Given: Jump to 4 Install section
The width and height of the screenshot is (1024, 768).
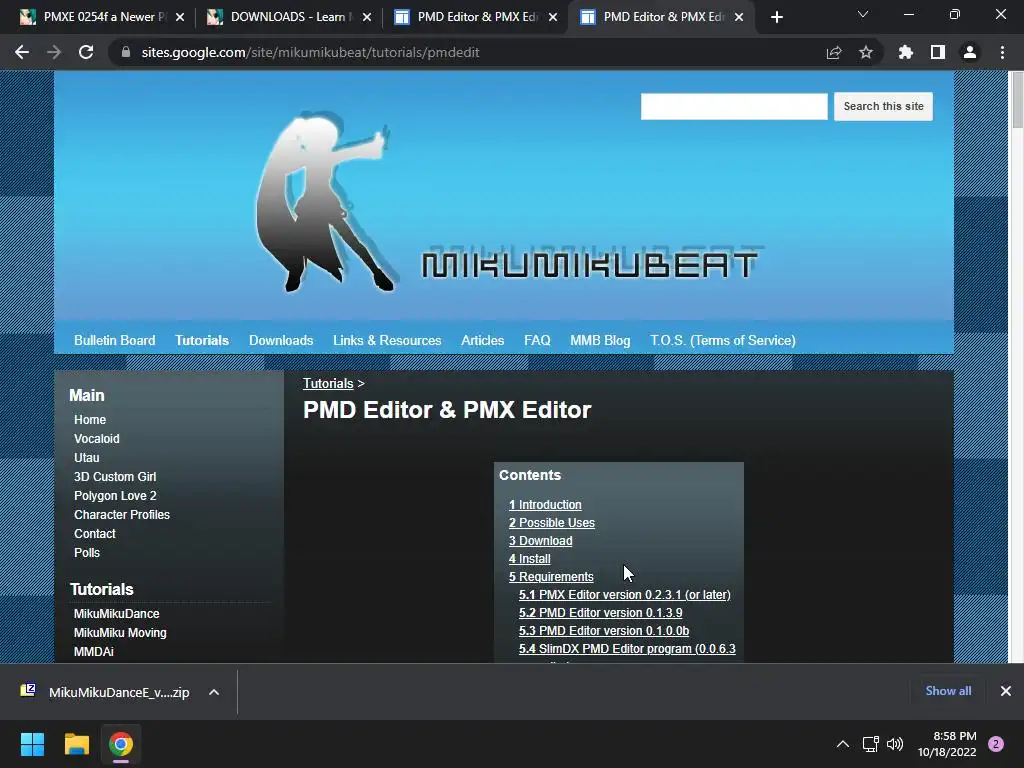Looking at the screenshot, I should click(x=530, y=558).
